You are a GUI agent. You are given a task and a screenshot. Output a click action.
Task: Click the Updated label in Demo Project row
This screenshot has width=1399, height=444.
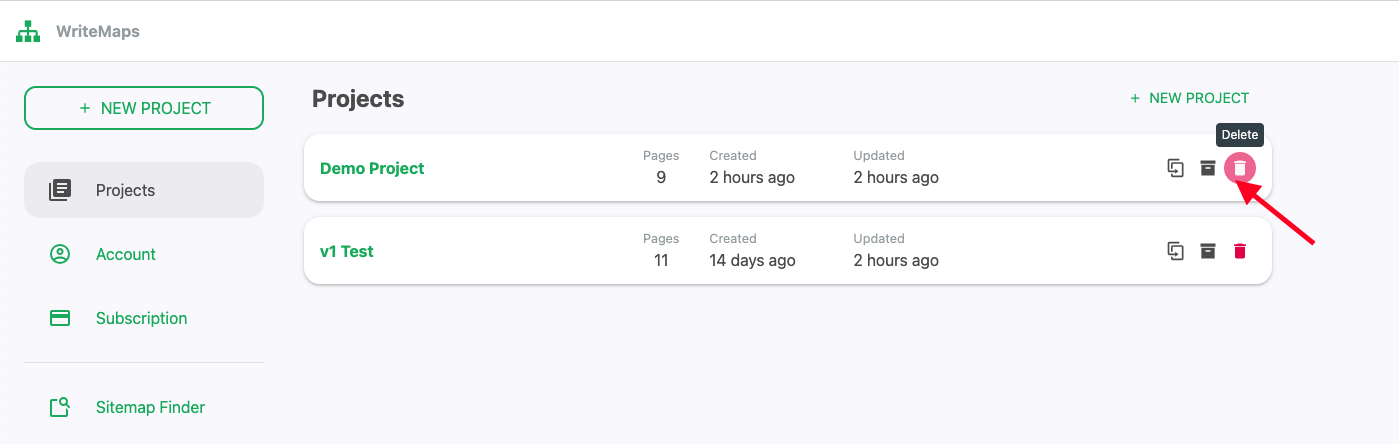click(x=879, y=155)
